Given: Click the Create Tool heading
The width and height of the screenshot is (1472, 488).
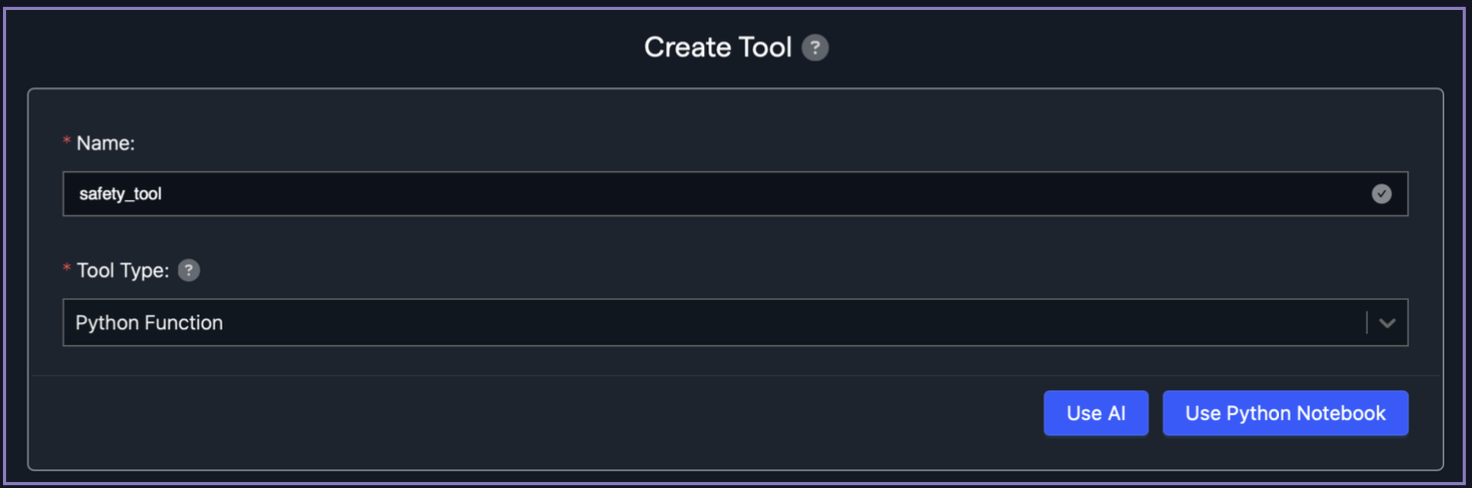Looking at the screenshot, I should tap(717, 47).
